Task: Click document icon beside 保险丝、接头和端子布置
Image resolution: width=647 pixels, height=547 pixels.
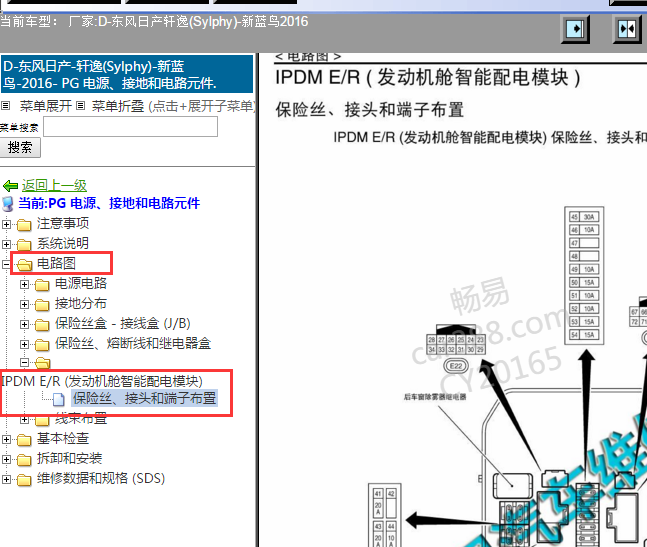Action: (59, 399)
